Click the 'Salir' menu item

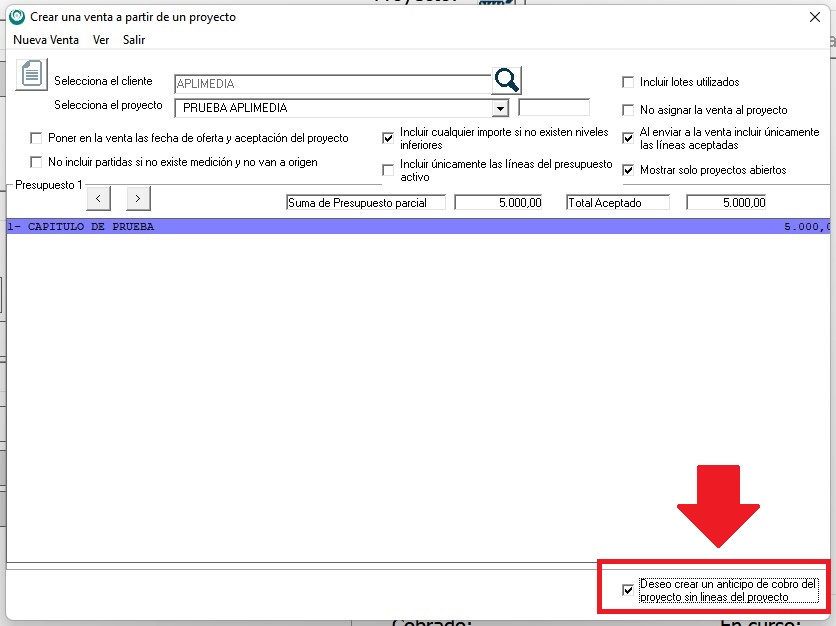click(x=134, y=40)
